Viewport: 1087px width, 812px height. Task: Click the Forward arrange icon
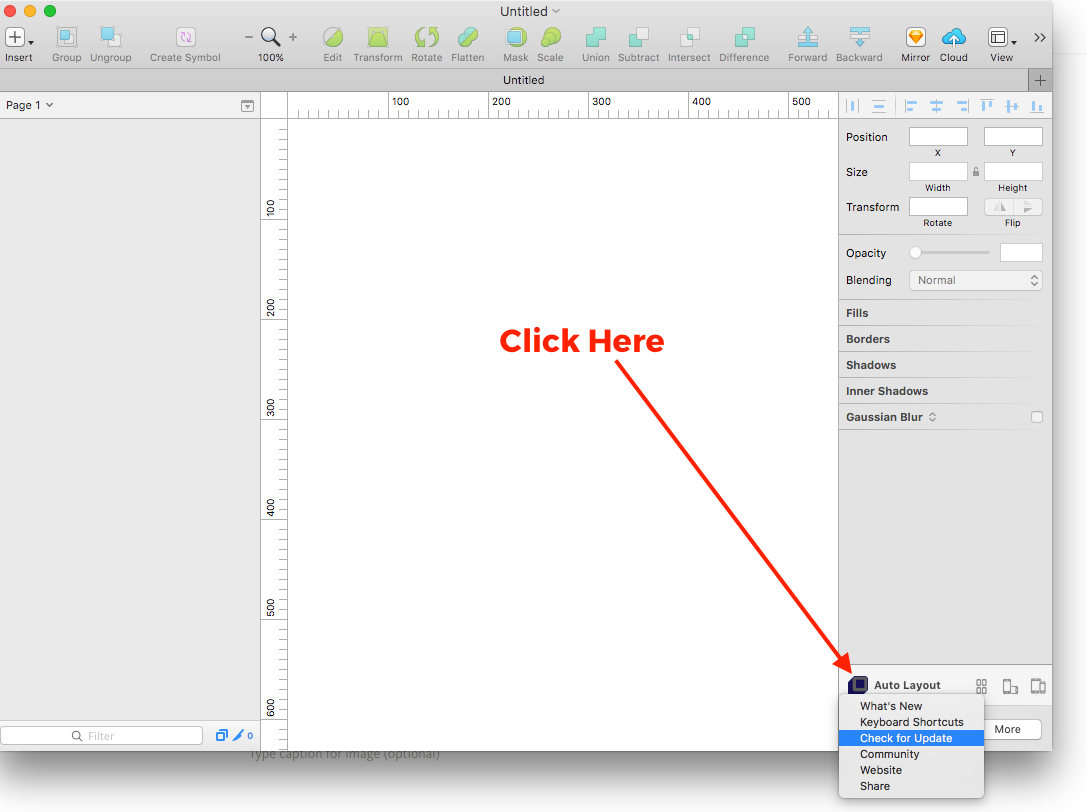tap(807, 38)
